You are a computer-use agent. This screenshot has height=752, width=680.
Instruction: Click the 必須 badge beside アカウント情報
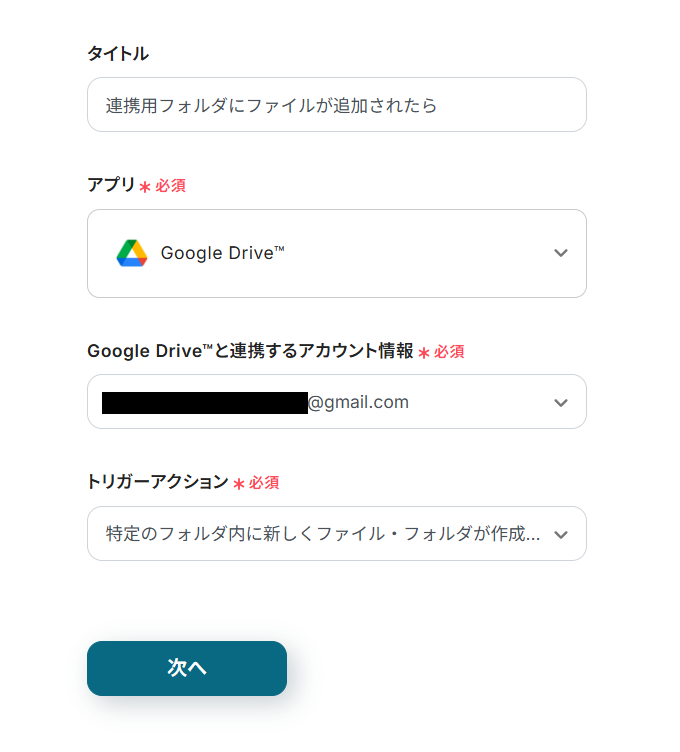(x=449, y=352)
